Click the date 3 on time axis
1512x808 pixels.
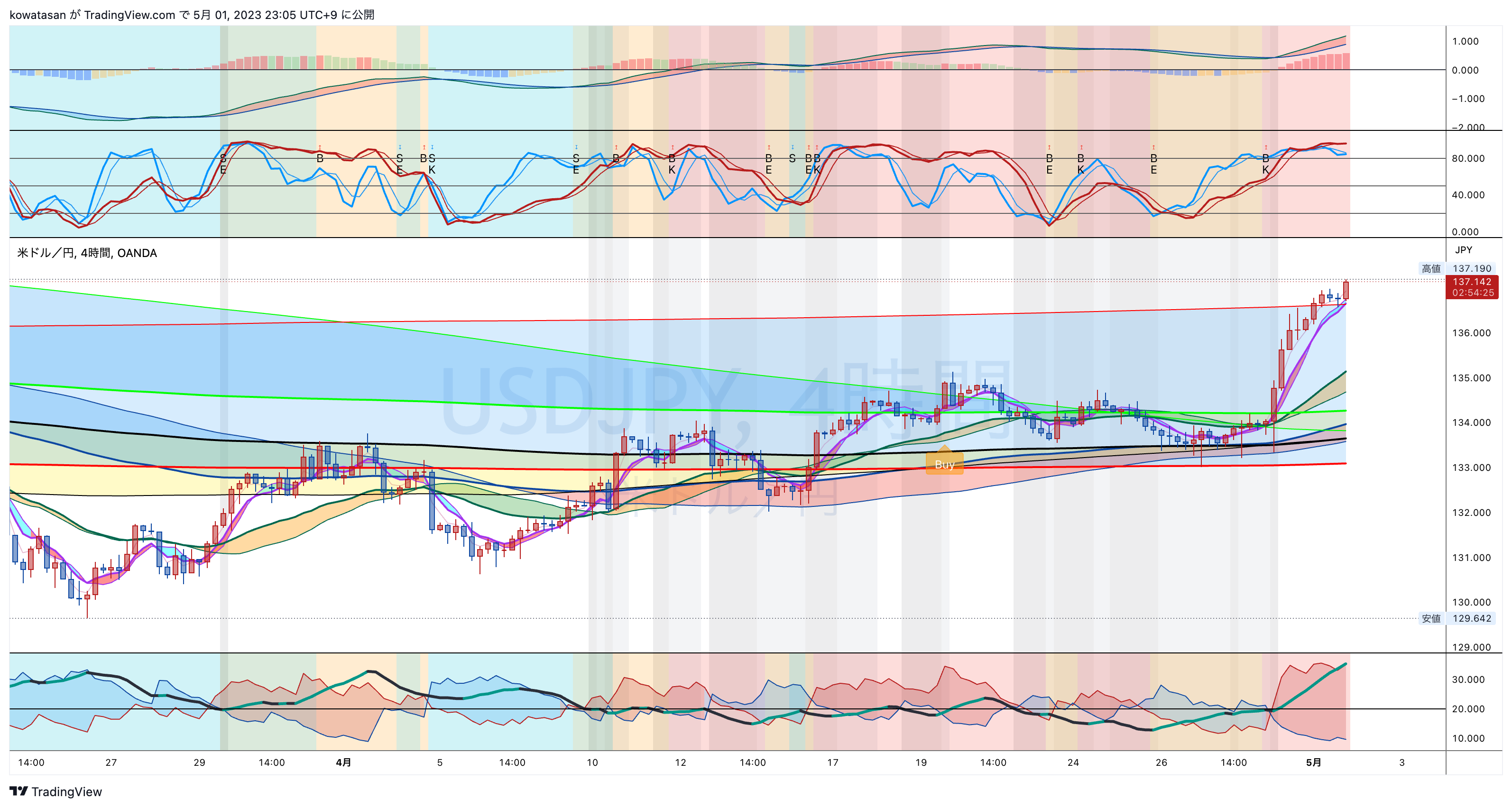(x=1401, y=762)
